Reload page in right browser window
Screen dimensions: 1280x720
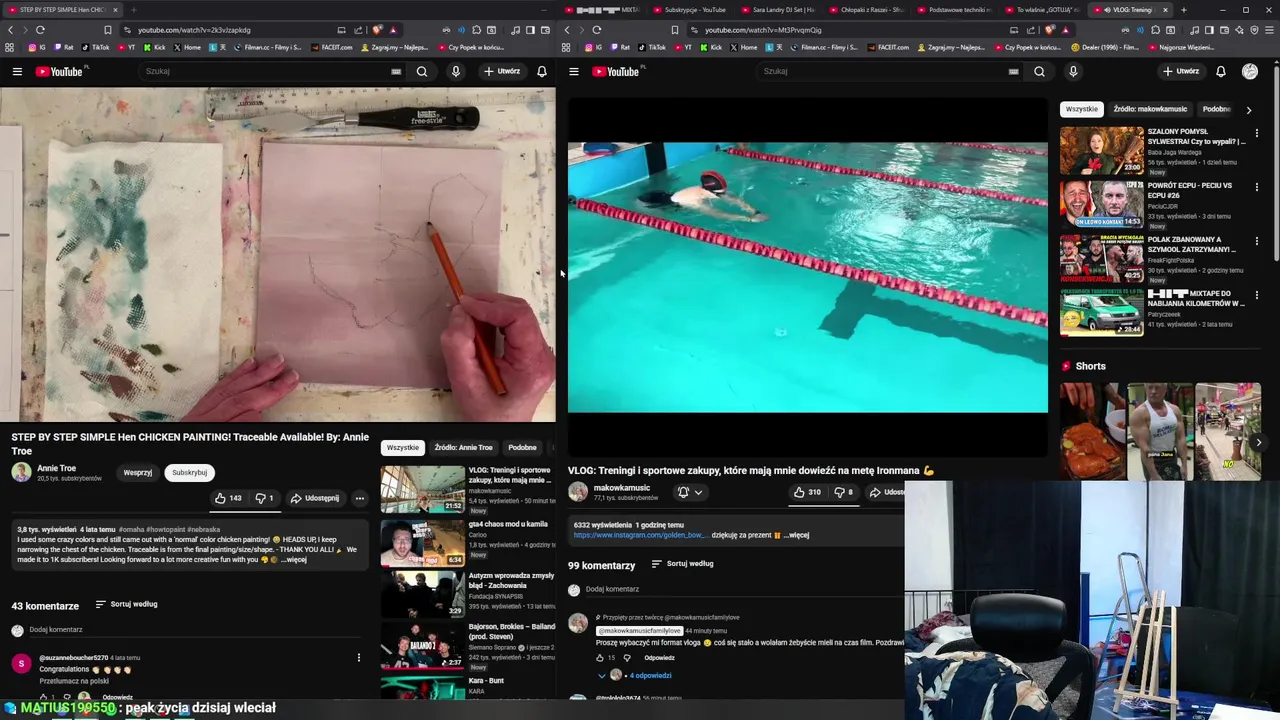point(596,30)
